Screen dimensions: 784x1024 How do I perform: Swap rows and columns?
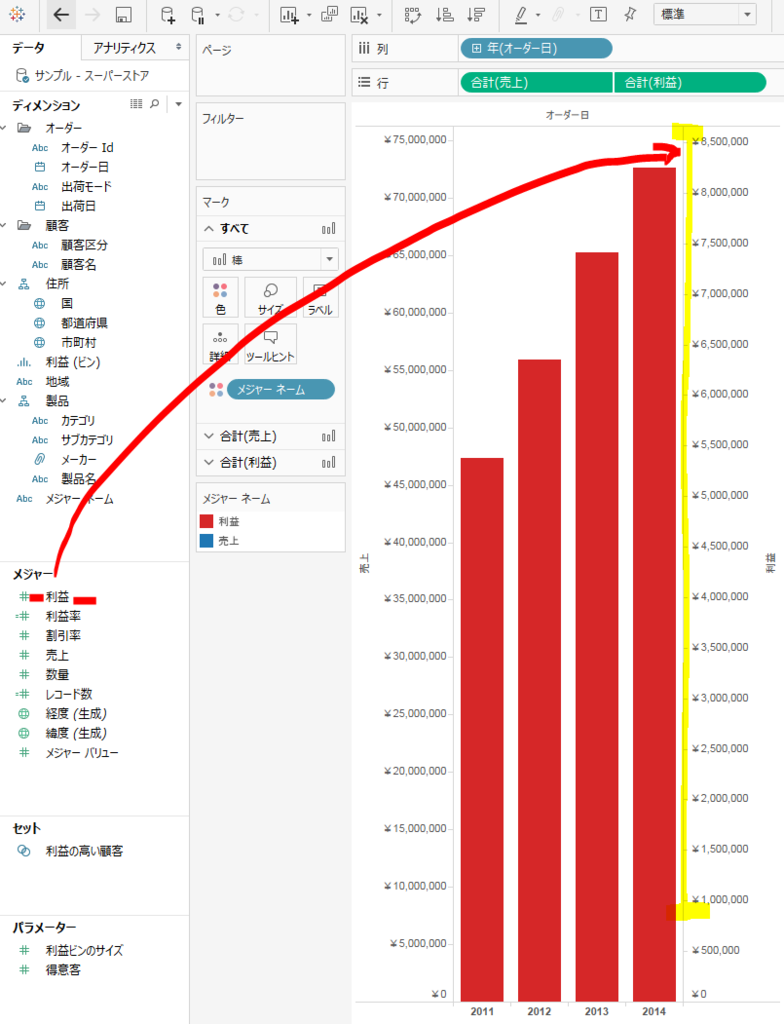(412, 14)
